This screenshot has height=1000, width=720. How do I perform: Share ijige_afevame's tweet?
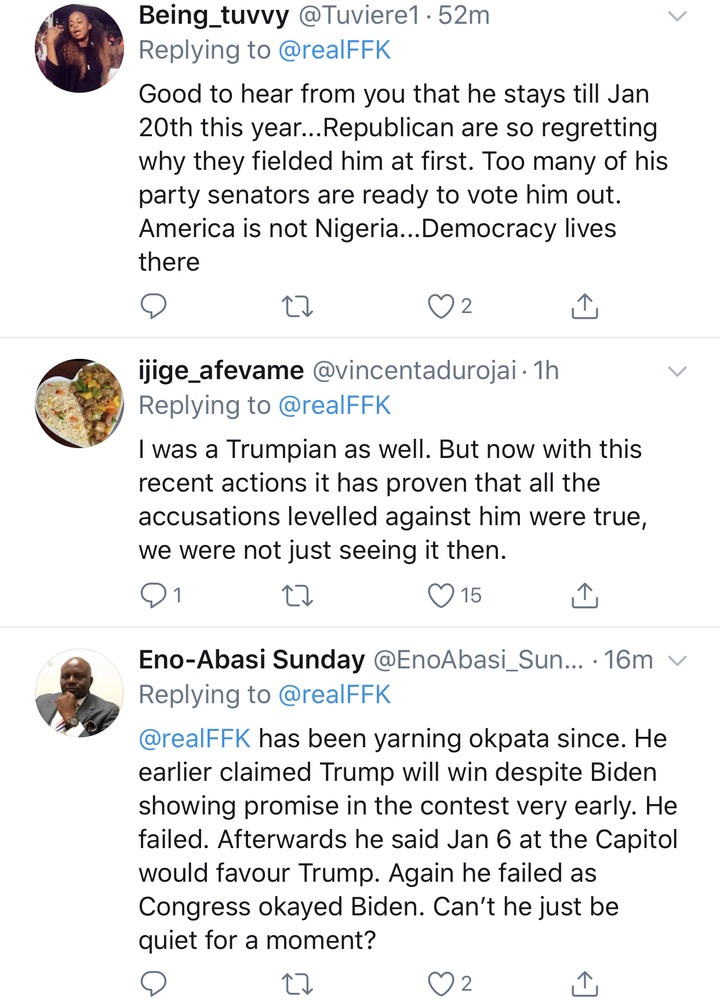point(584,595)
